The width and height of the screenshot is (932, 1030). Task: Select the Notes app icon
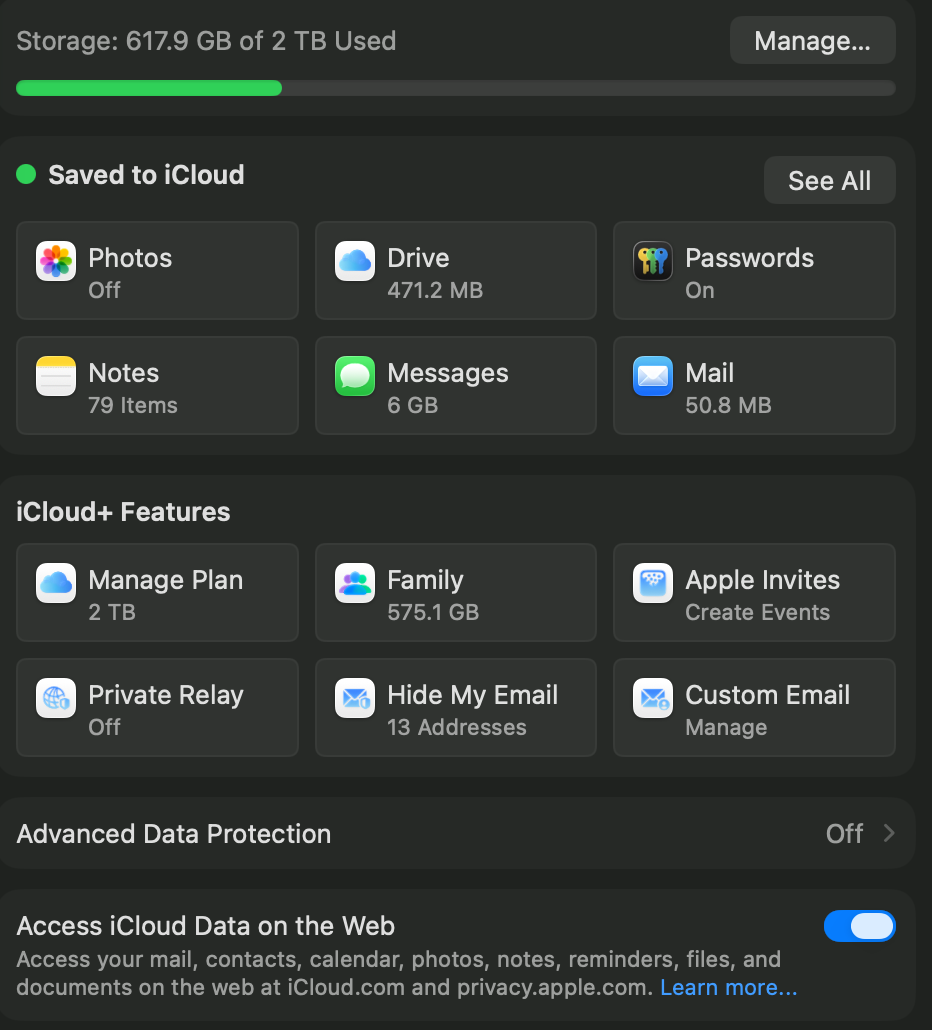pos(56,377)
